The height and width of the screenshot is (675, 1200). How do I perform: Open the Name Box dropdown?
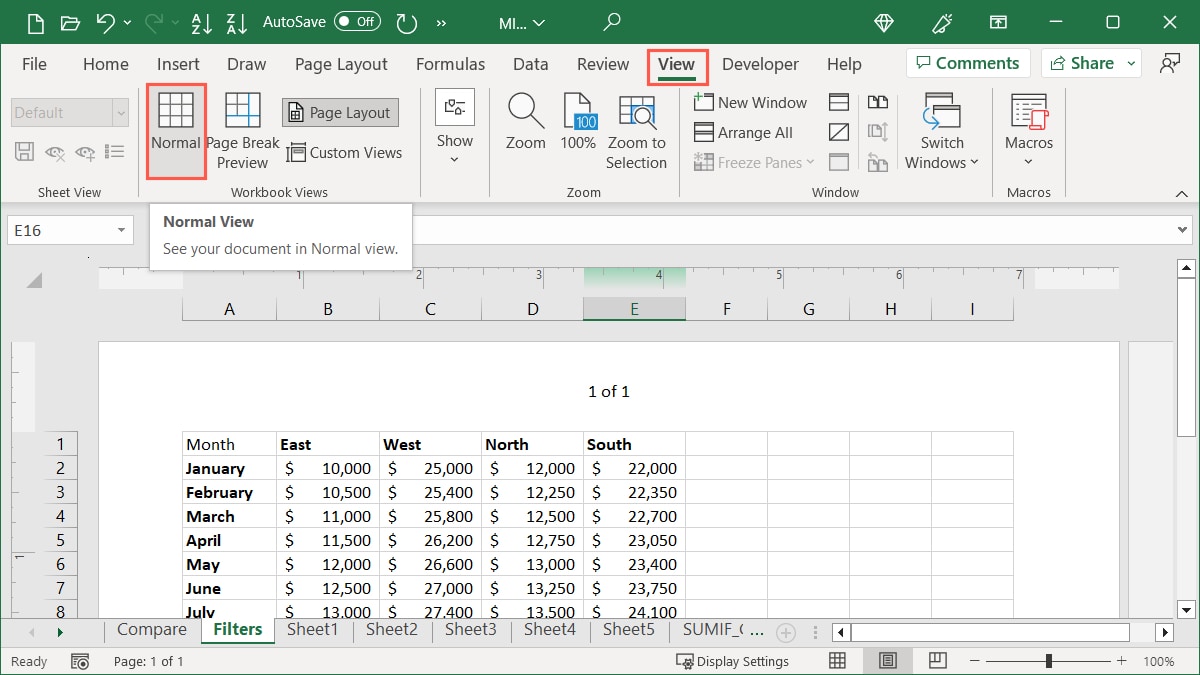(x=120, y=229)
